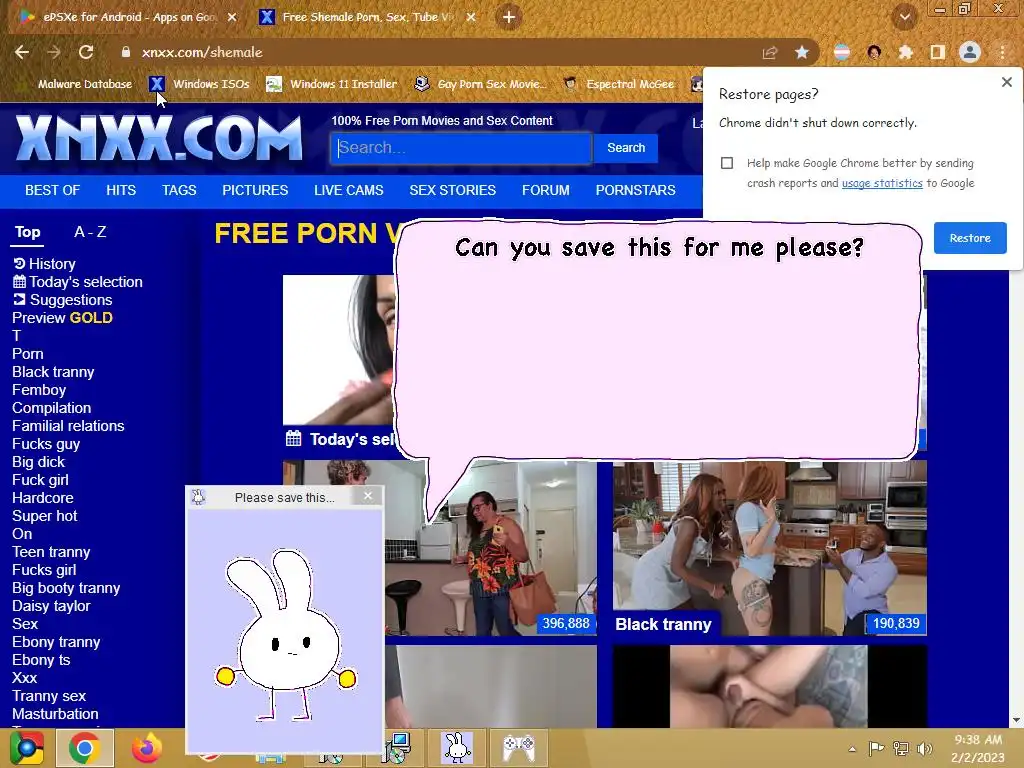
Task: Toggle the Chrome side panel
Action: [x=938, y=52]
